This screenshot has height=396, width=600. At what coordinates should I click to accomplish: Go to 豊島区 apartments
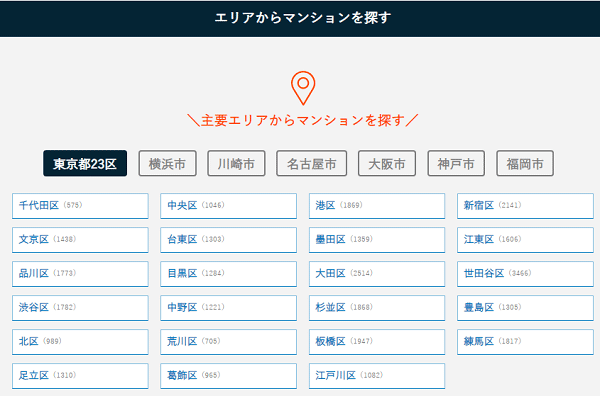coord(525,308)
